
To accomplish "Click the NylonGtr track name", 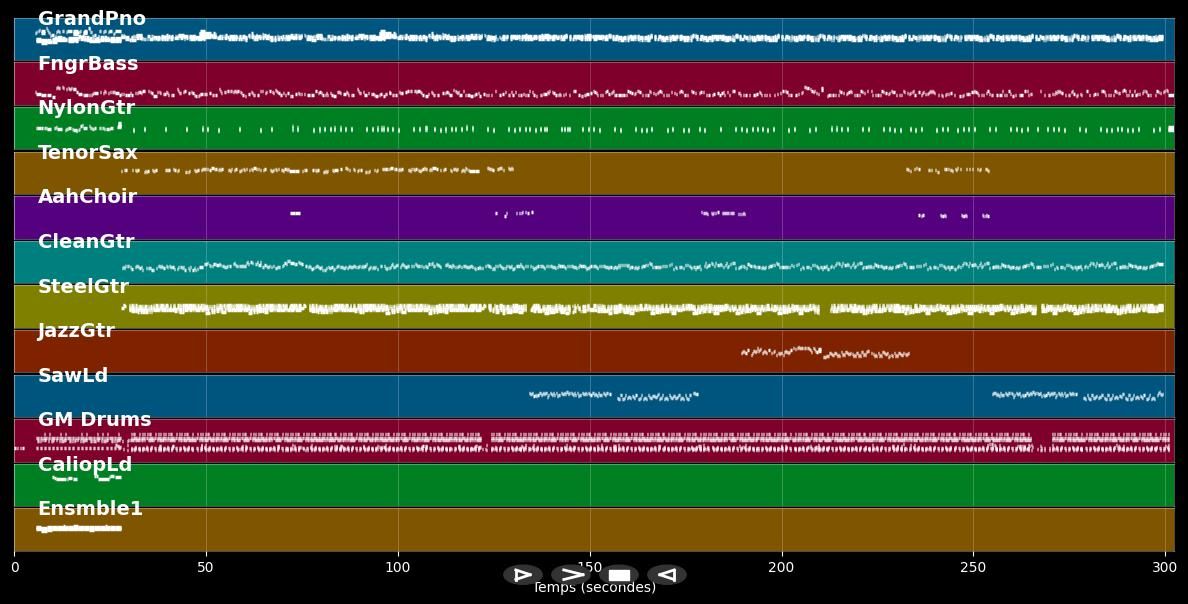I will pos(86,108).
